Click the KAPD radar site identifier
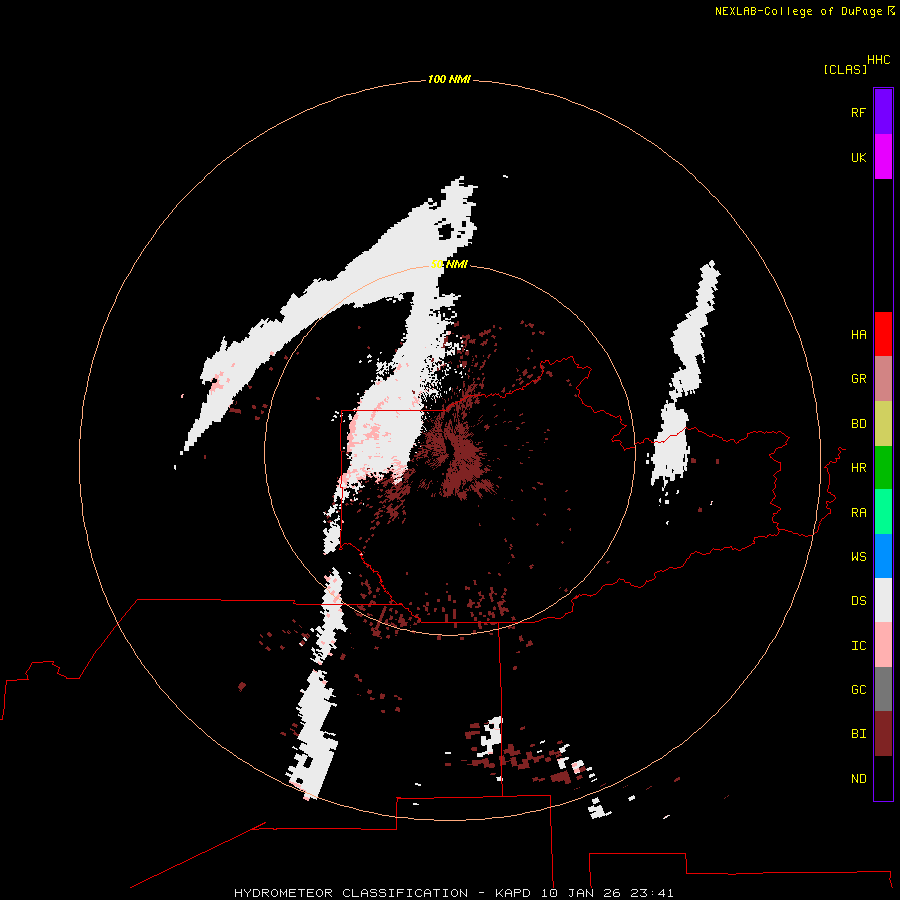The width and height of the screenshot is (900, 900). coord(513,893)
